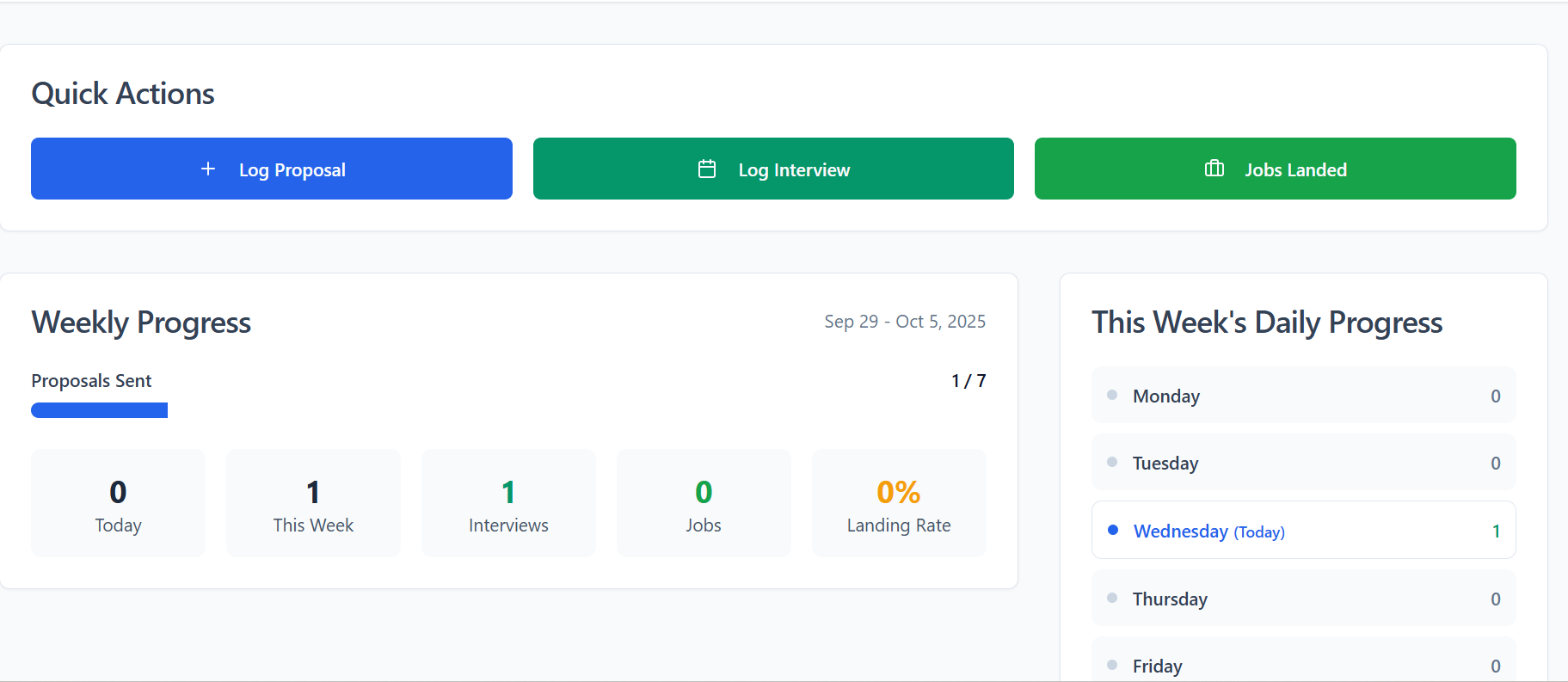Select the This Week stat card
Screen dimensions: 1568x682
point(313,503)
